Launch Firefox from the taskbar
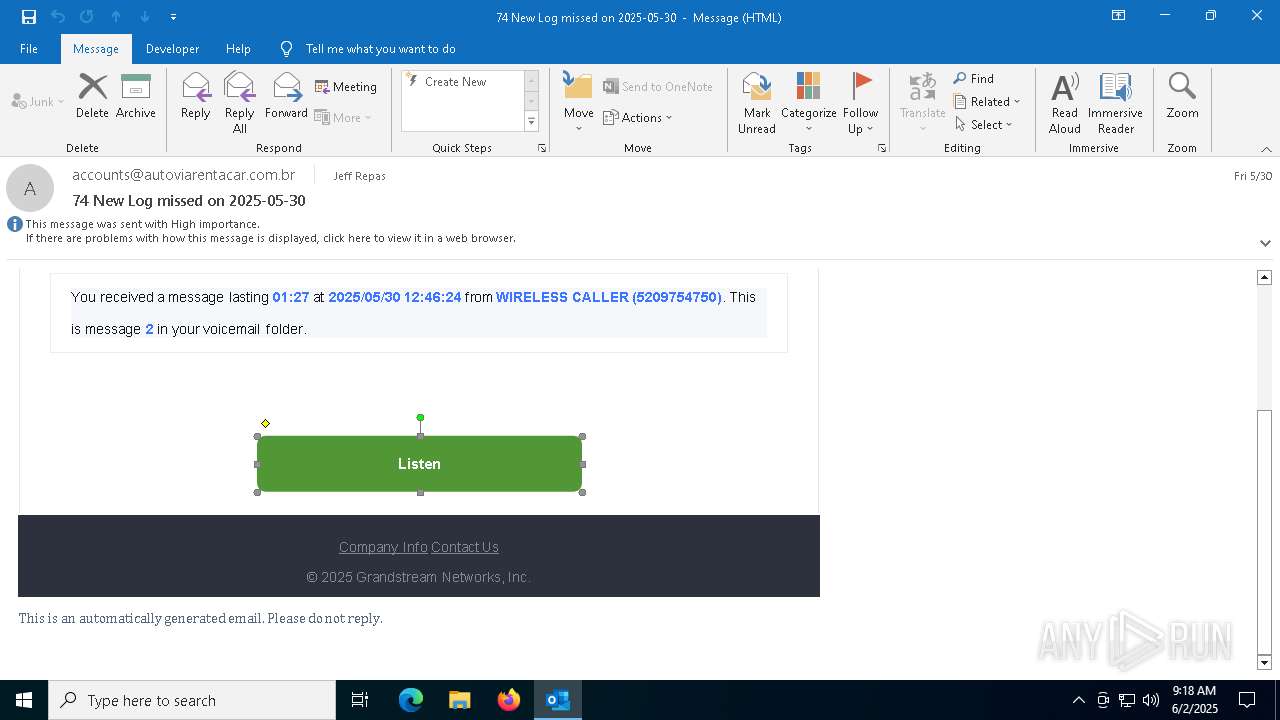The height and width of the screenshot is (720, 1280). [x=509, y=700]
